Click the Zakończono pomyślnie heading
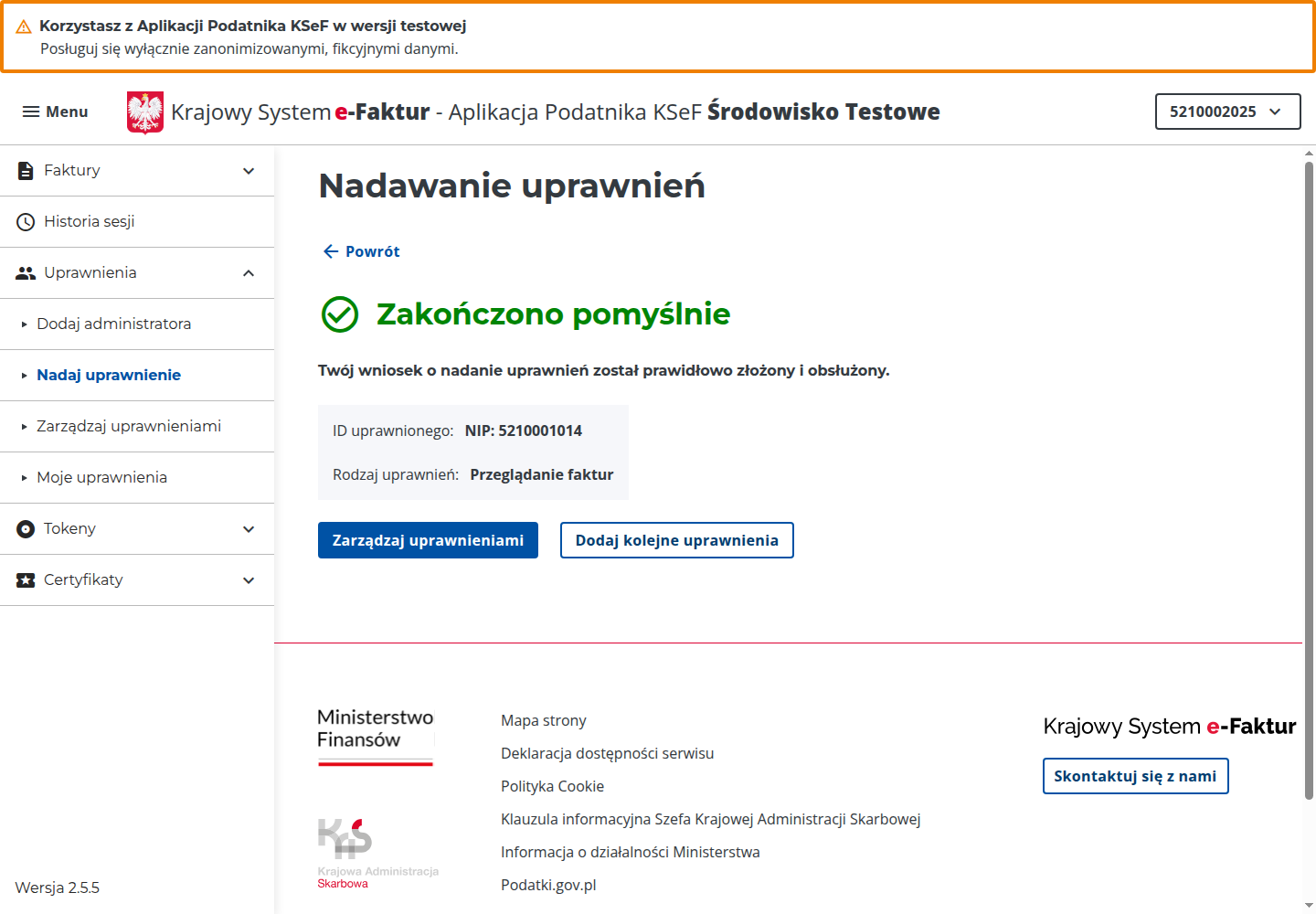 554,314
